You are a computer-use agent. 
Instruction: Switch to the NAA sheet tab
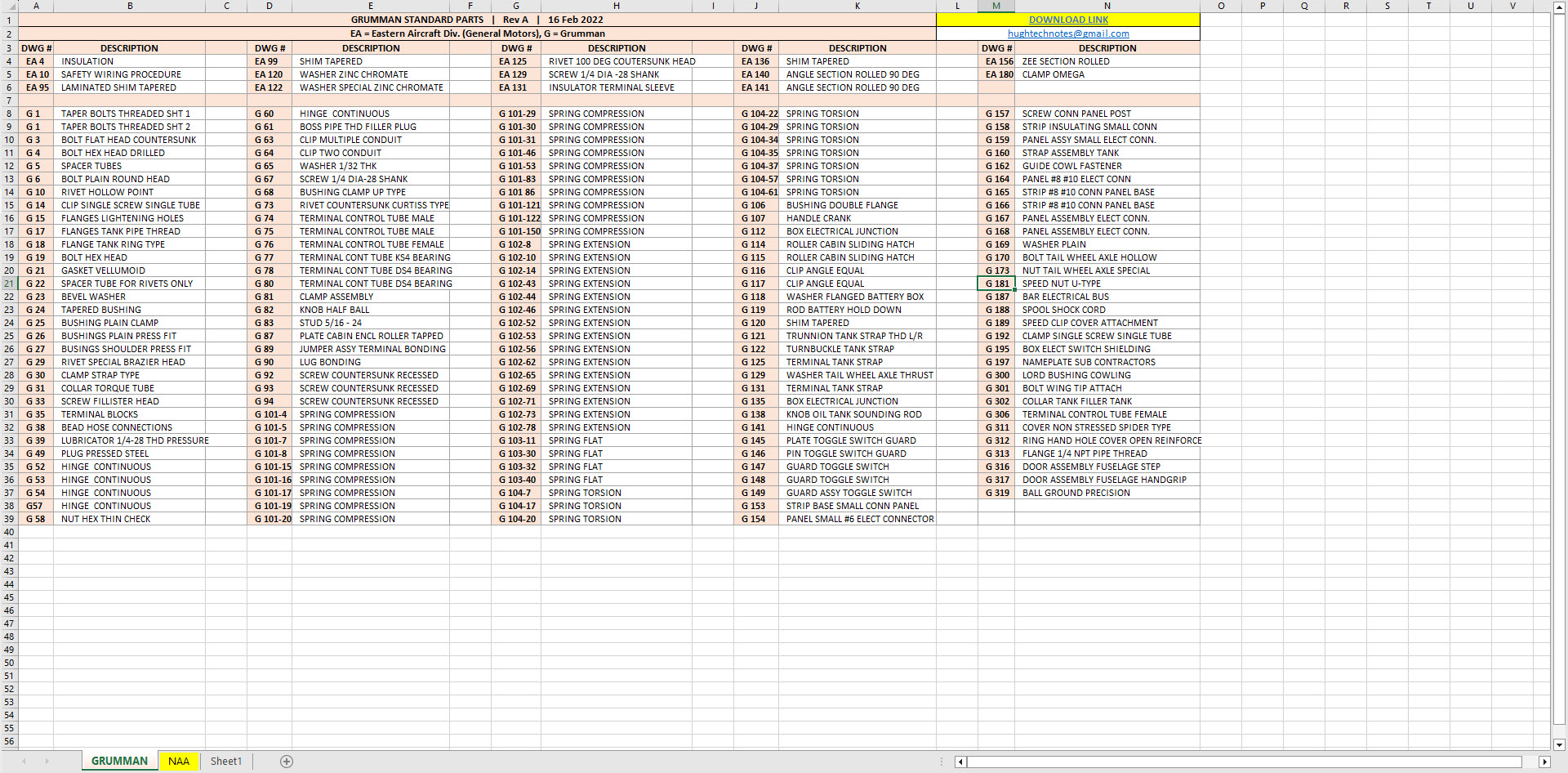[x=178, y=762]
